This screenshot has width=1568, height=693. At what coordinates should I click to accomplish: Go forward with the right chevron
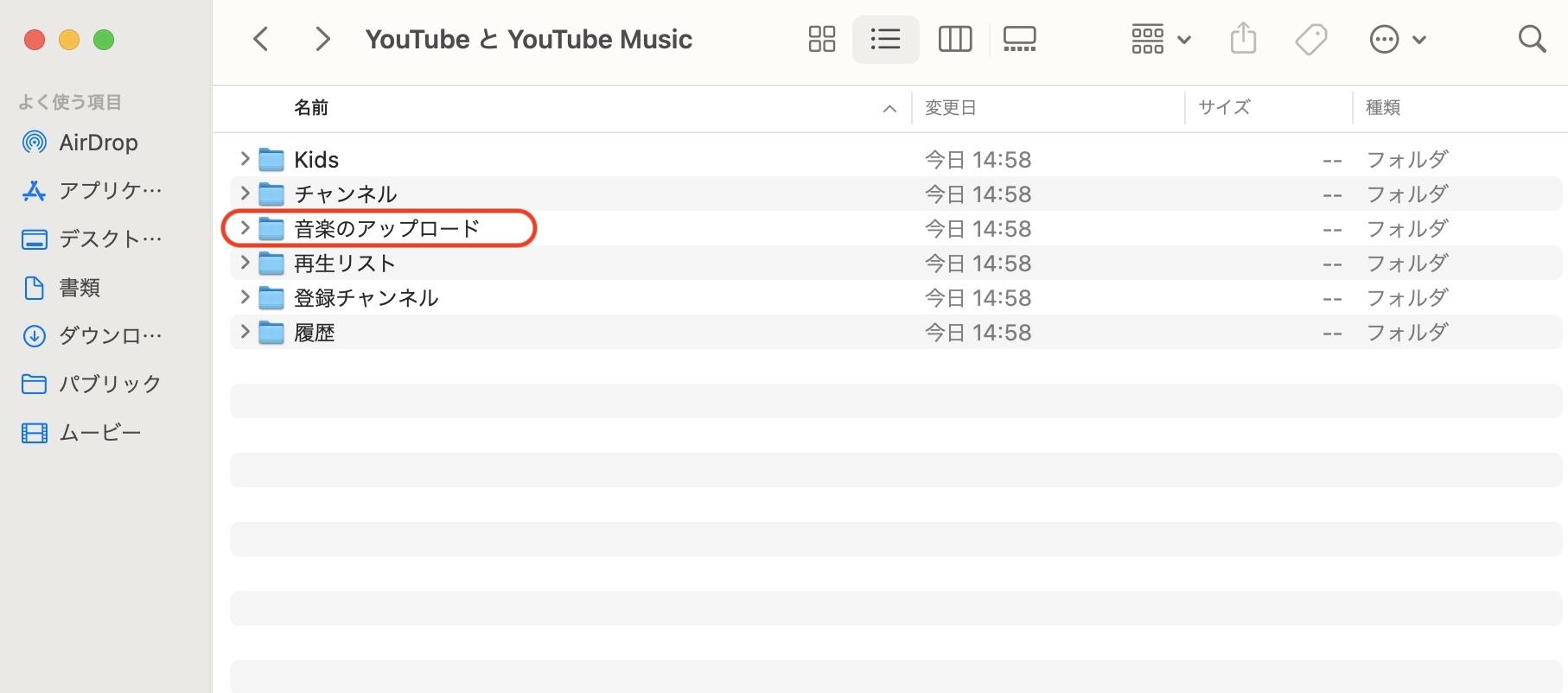322,39
